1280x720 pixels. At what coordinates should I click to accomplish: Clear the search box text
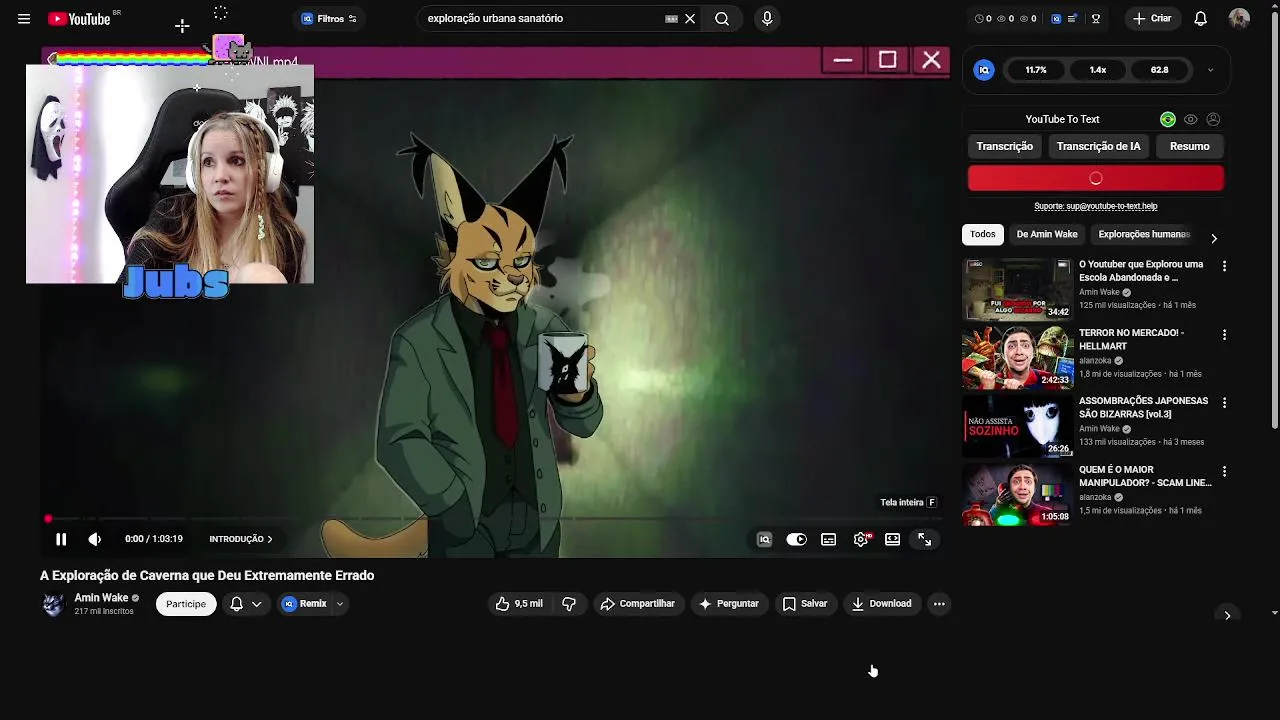[x=690, y=19]
